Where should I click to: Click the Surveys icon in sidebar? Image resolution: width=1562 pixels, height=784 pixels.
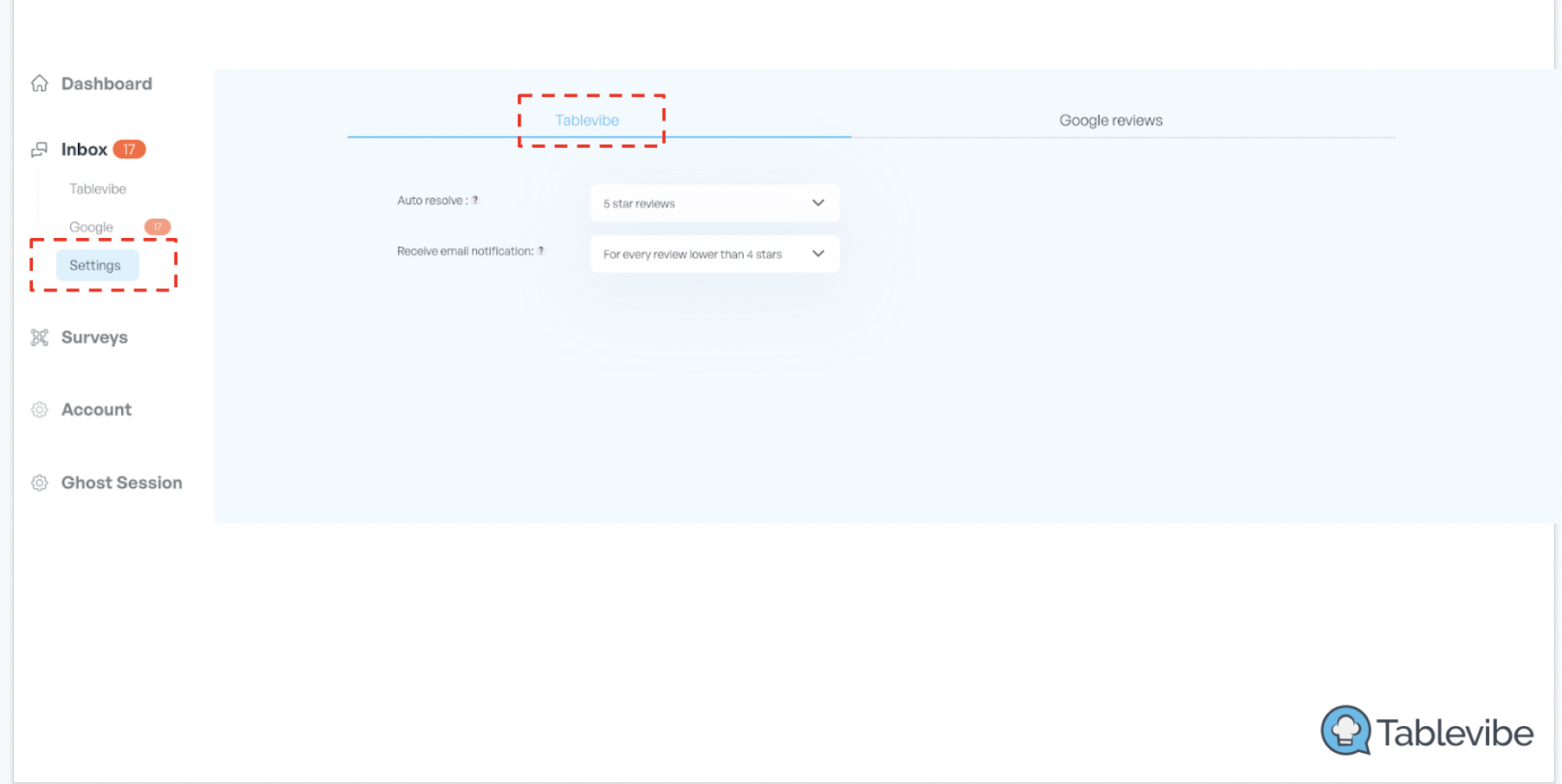[39, 337]
